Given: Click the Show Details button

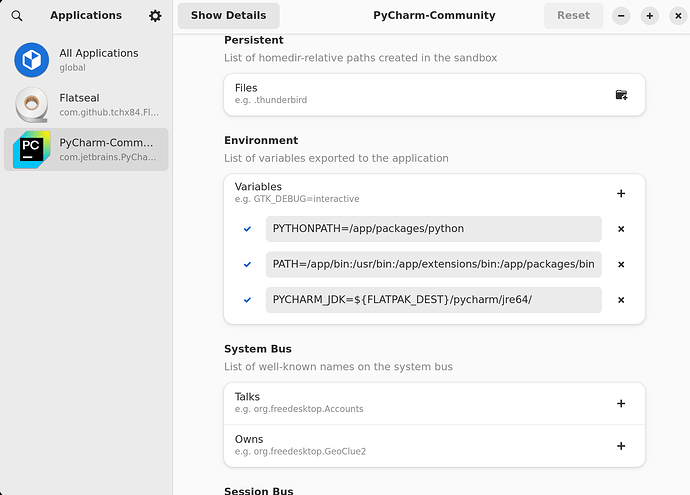Looking at the screenshot, I should click(228, 16).
